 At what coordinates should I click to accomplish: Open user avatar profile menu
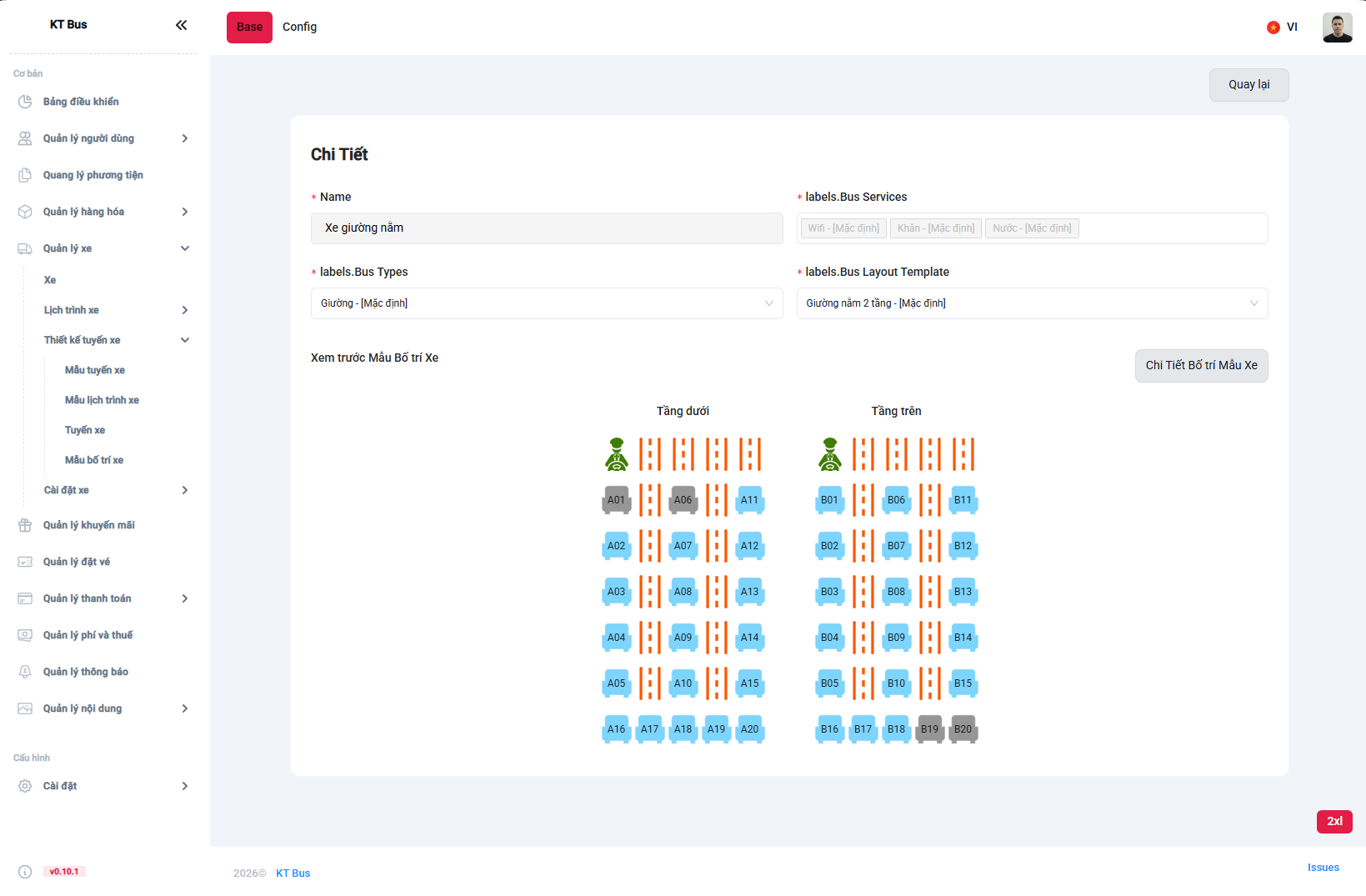click(1337, 28)
